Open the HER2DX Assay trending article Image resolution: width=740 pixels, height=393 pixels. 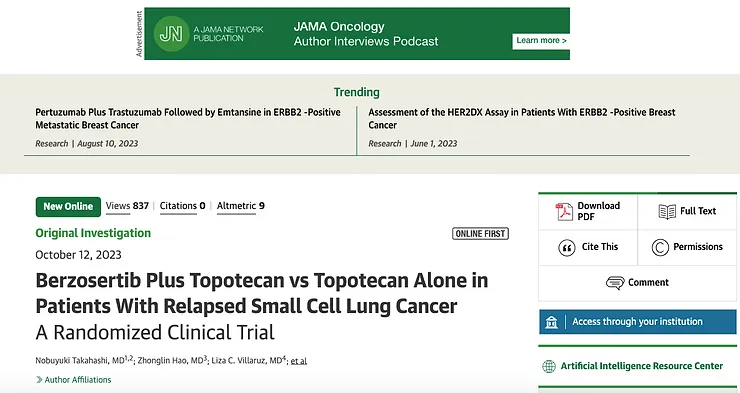(x=521, y=118)
